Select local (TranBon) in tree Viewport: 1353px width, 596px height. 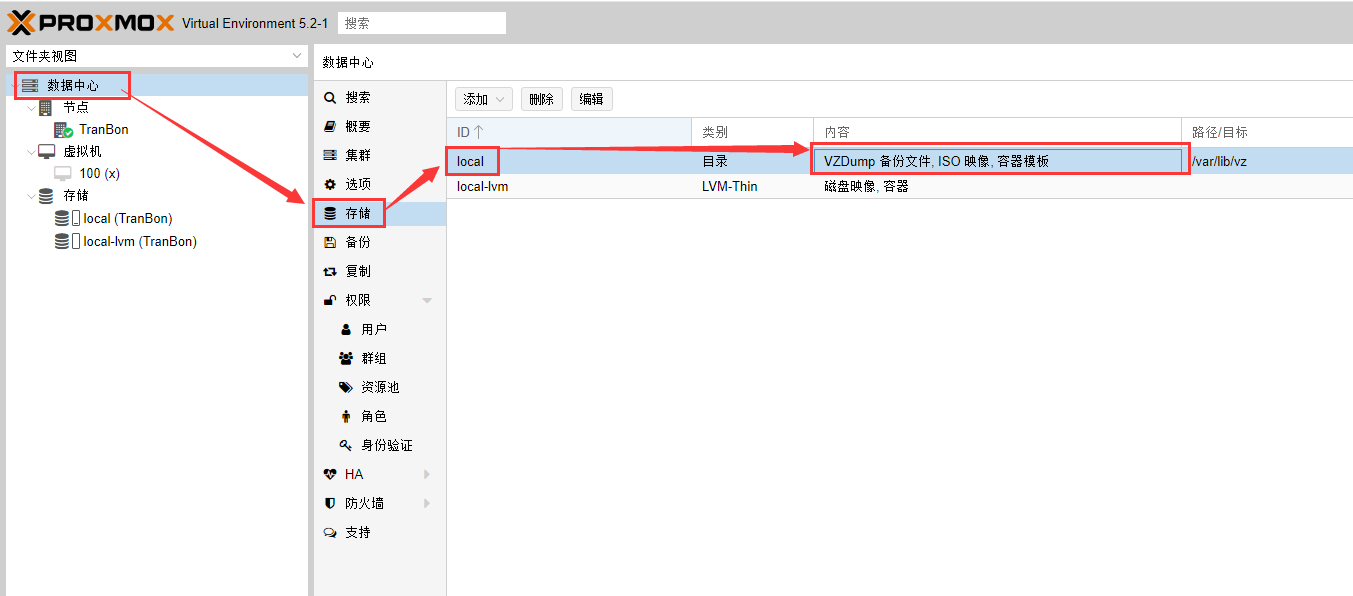(x=128, y=218)
